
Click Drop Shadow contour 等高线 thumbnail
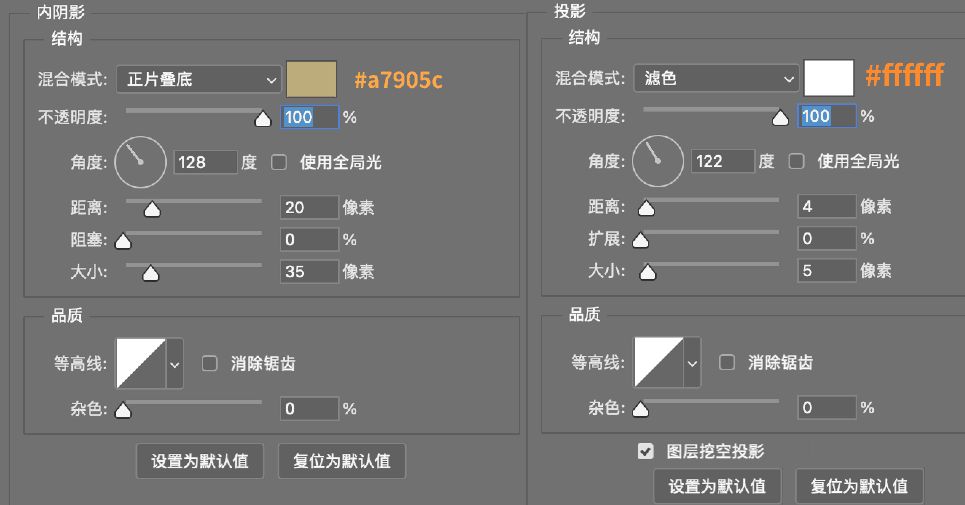(659, 362)
